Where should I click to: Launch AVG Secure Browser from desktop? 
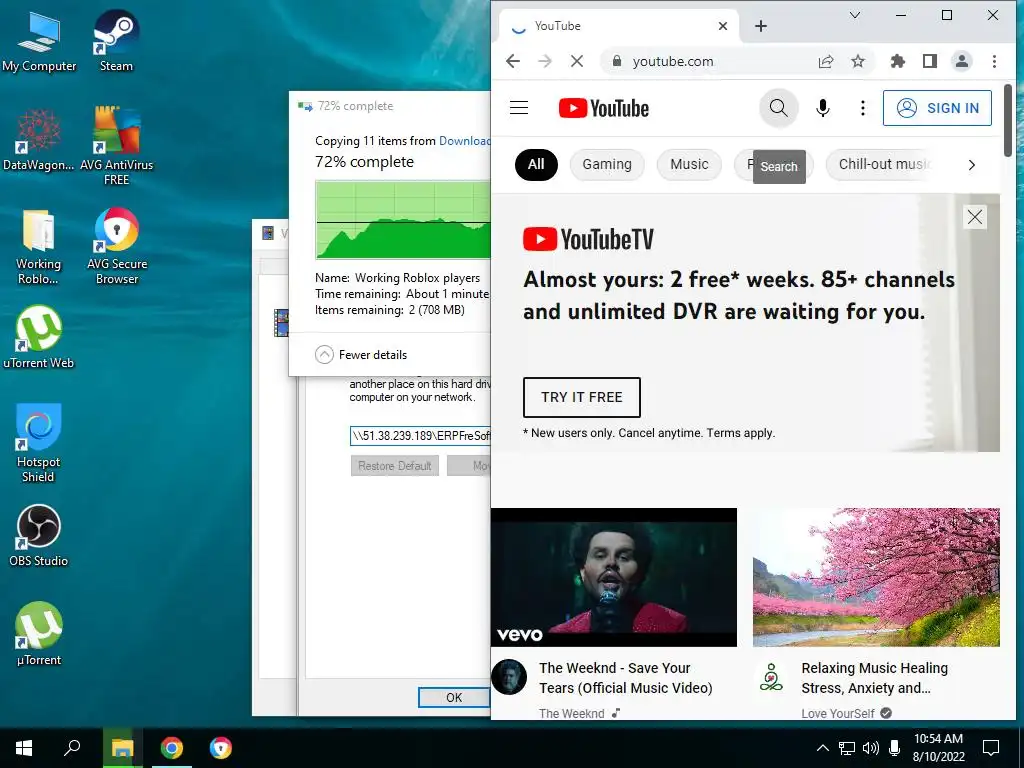tap(117, 246)
